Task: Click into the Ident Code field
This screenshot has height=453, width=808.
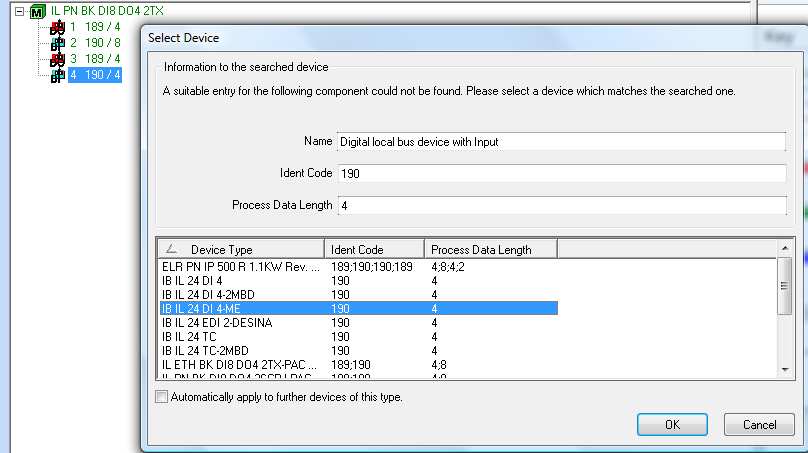Action: click(x=561, y=173)
